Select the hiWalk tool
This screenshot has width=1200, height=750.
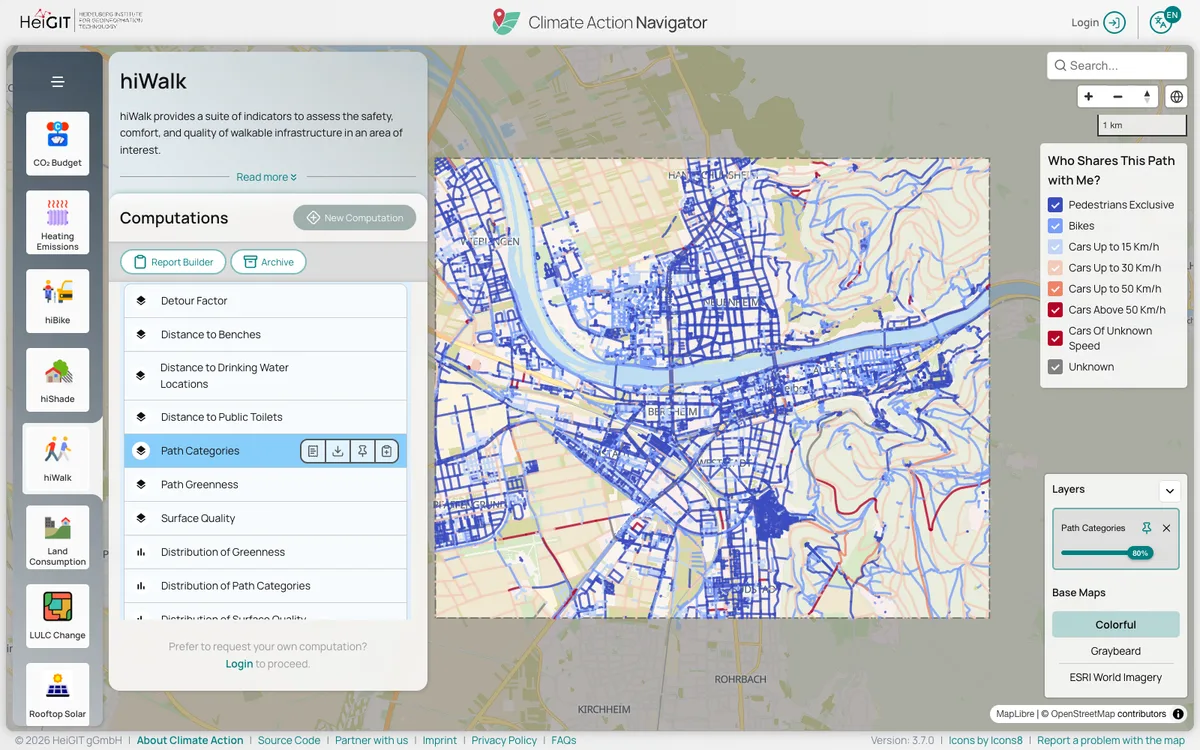point(58,459)
